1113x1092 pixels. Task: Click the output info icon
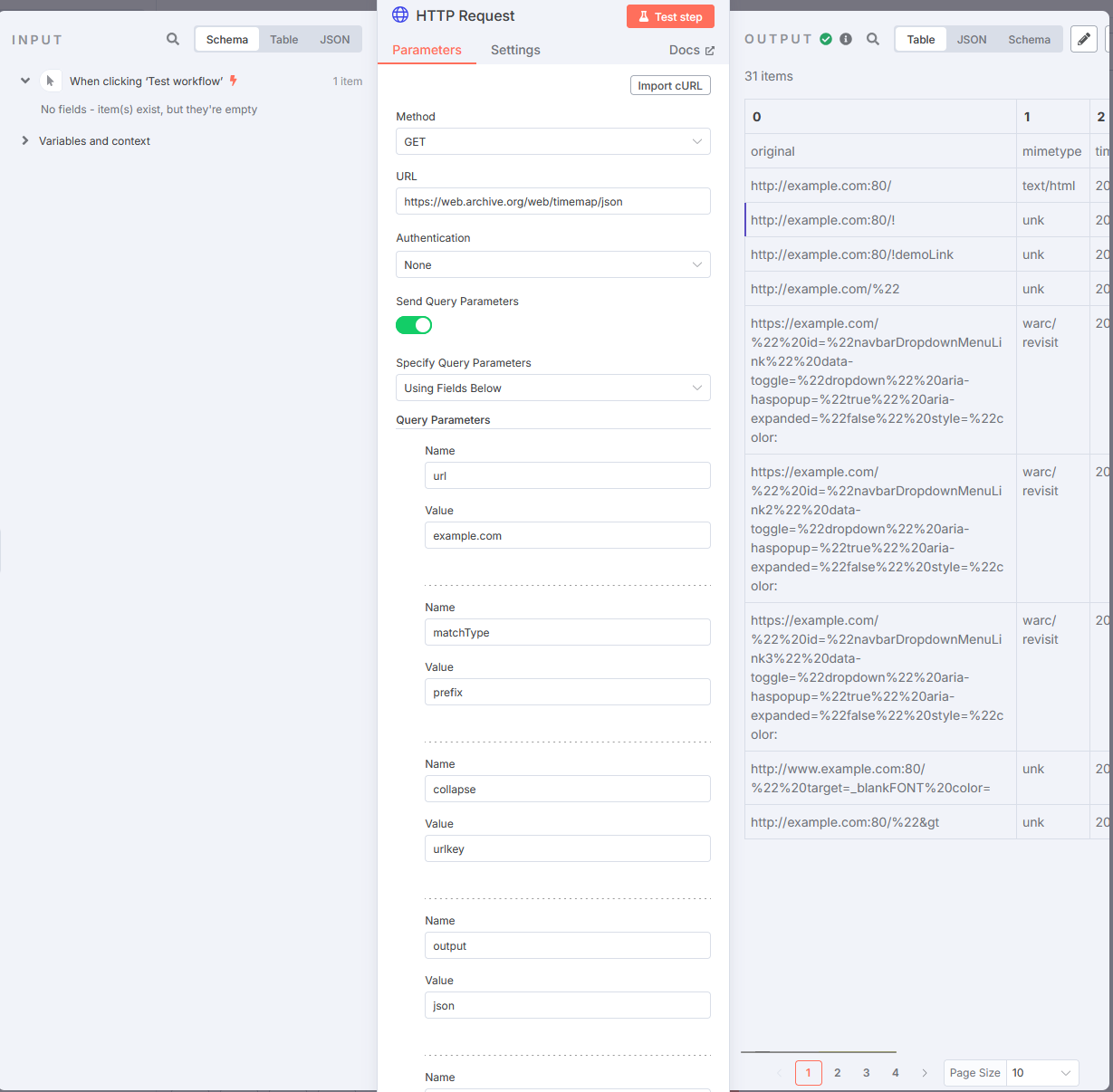[846, 39]
